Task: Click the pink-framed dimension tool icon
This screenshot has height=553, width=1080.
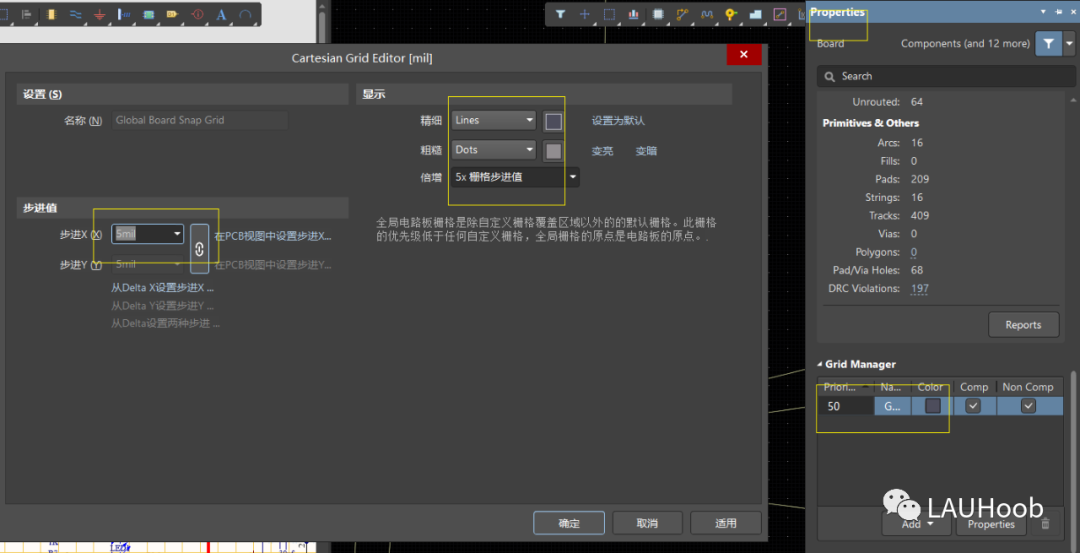Action: [780, 14]
